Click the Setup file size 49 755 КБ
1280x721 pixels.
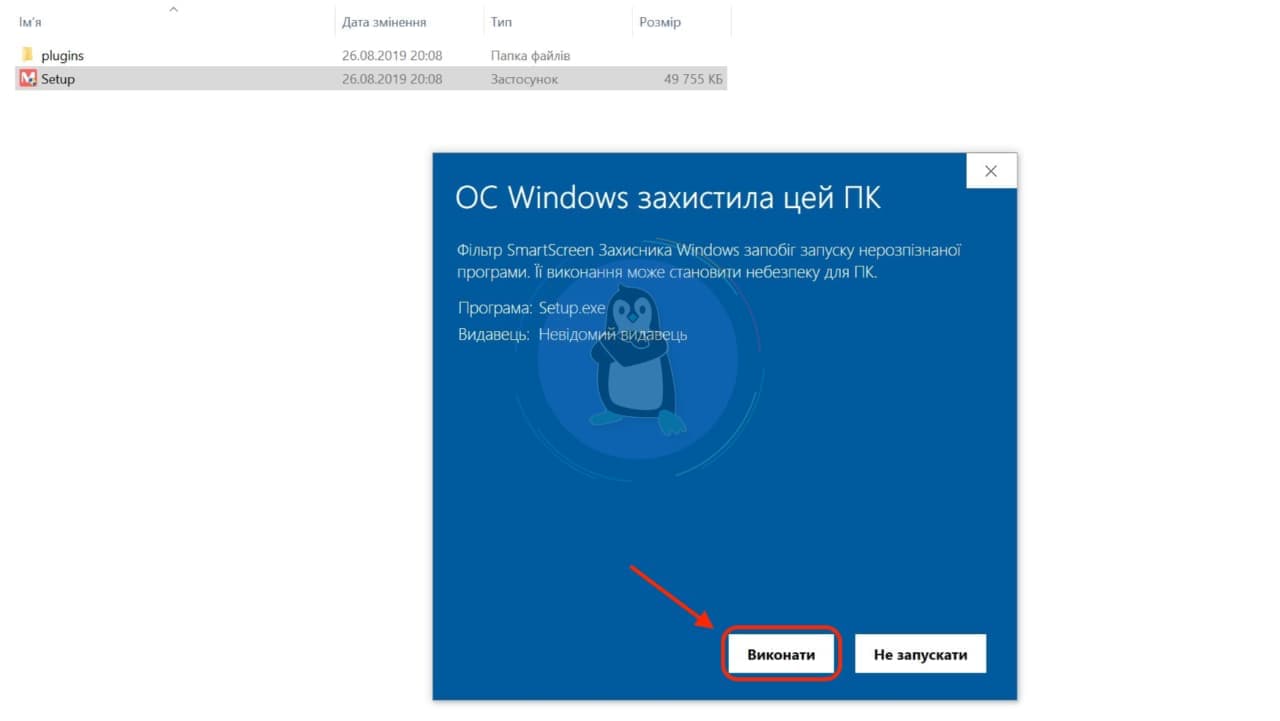(x=693, y=79)
